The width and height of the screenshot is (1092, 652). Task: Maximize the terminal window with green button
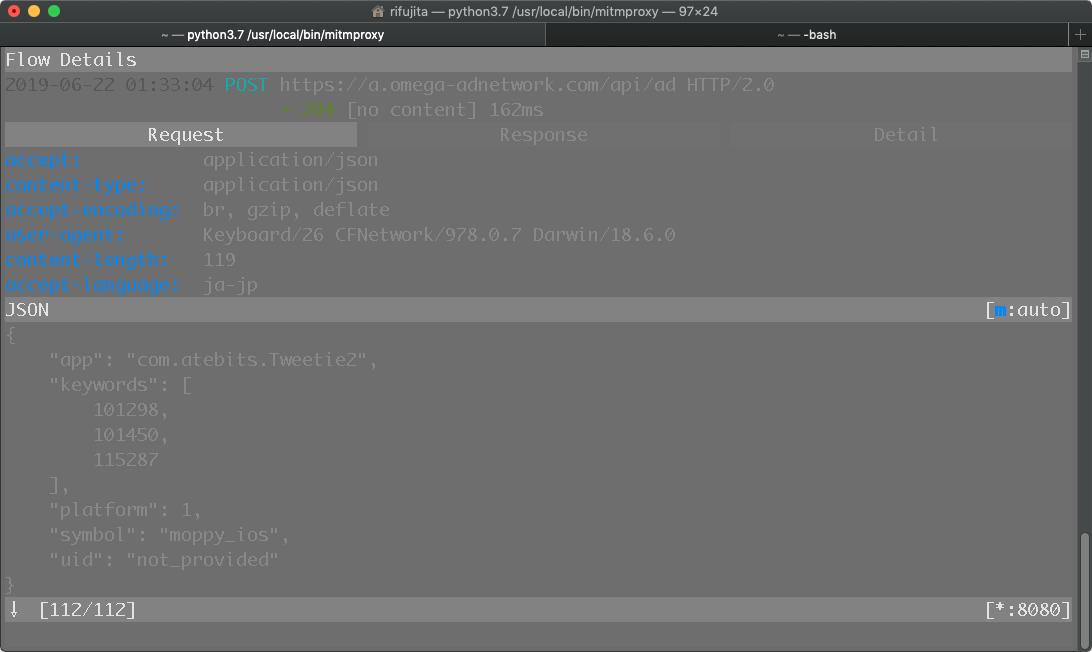pos(54,11)
